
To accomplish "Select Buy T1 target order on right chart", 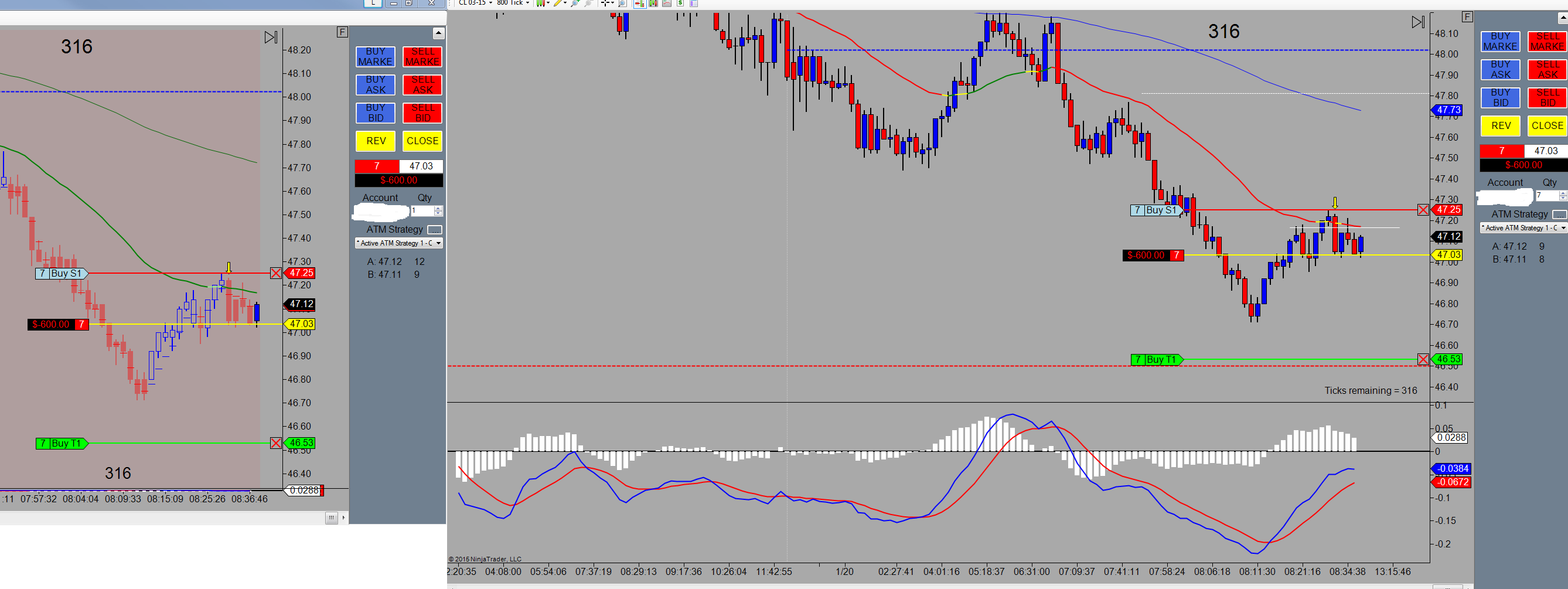I will pyautogui.click(x=1157, y=359).
